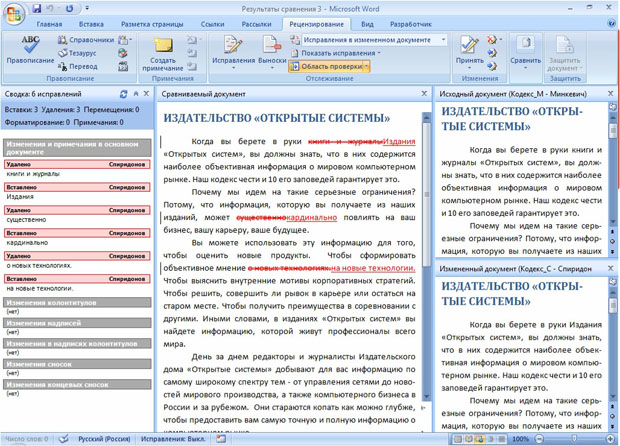Open Область проверки dropdown arrow
This screenshot has height=446, width=620.
pos(366,66)
